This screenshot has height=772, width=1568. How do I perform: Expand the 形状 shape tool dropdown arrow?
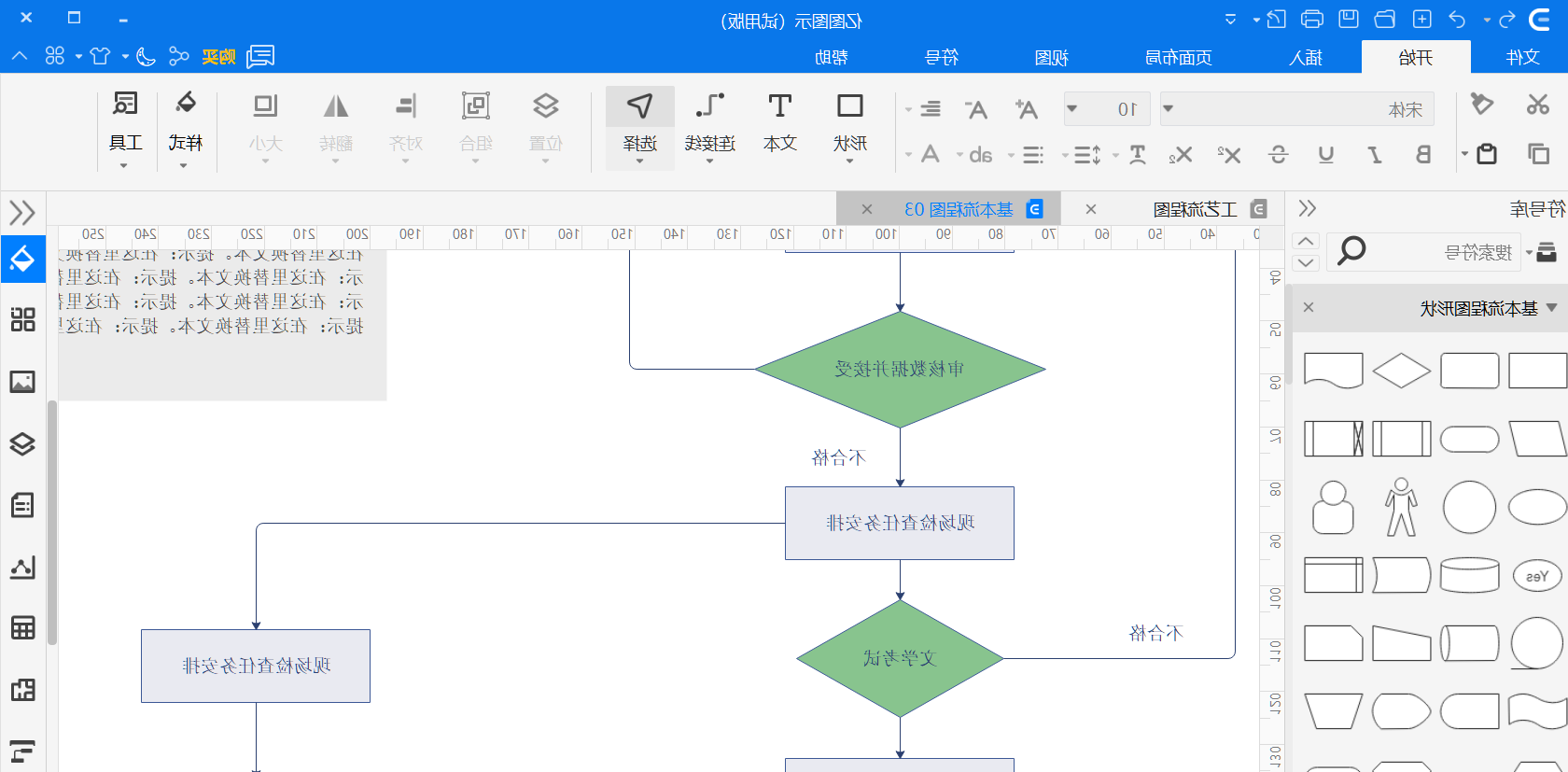click(849, 162)
